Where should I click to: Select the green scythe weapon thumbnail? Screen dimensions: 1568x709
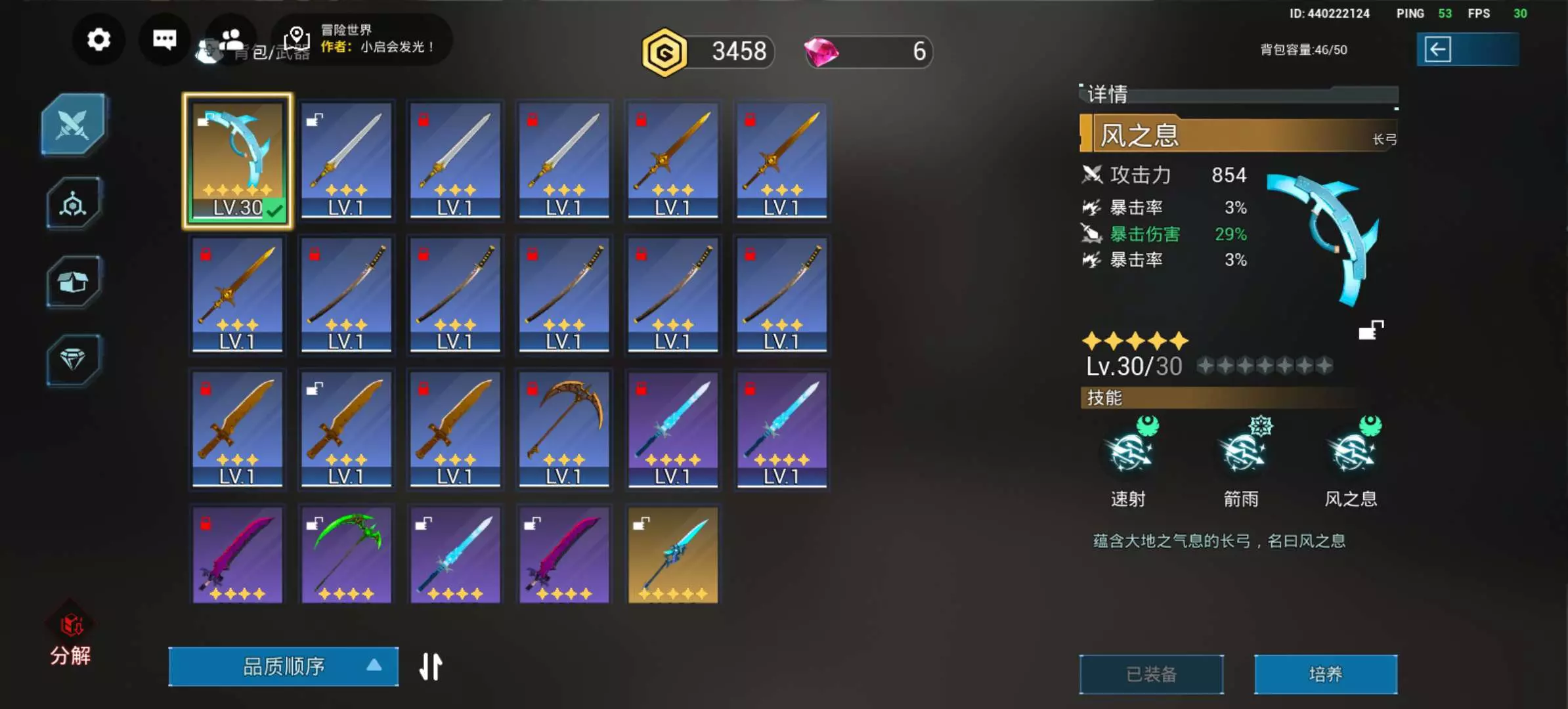(346, 555)
